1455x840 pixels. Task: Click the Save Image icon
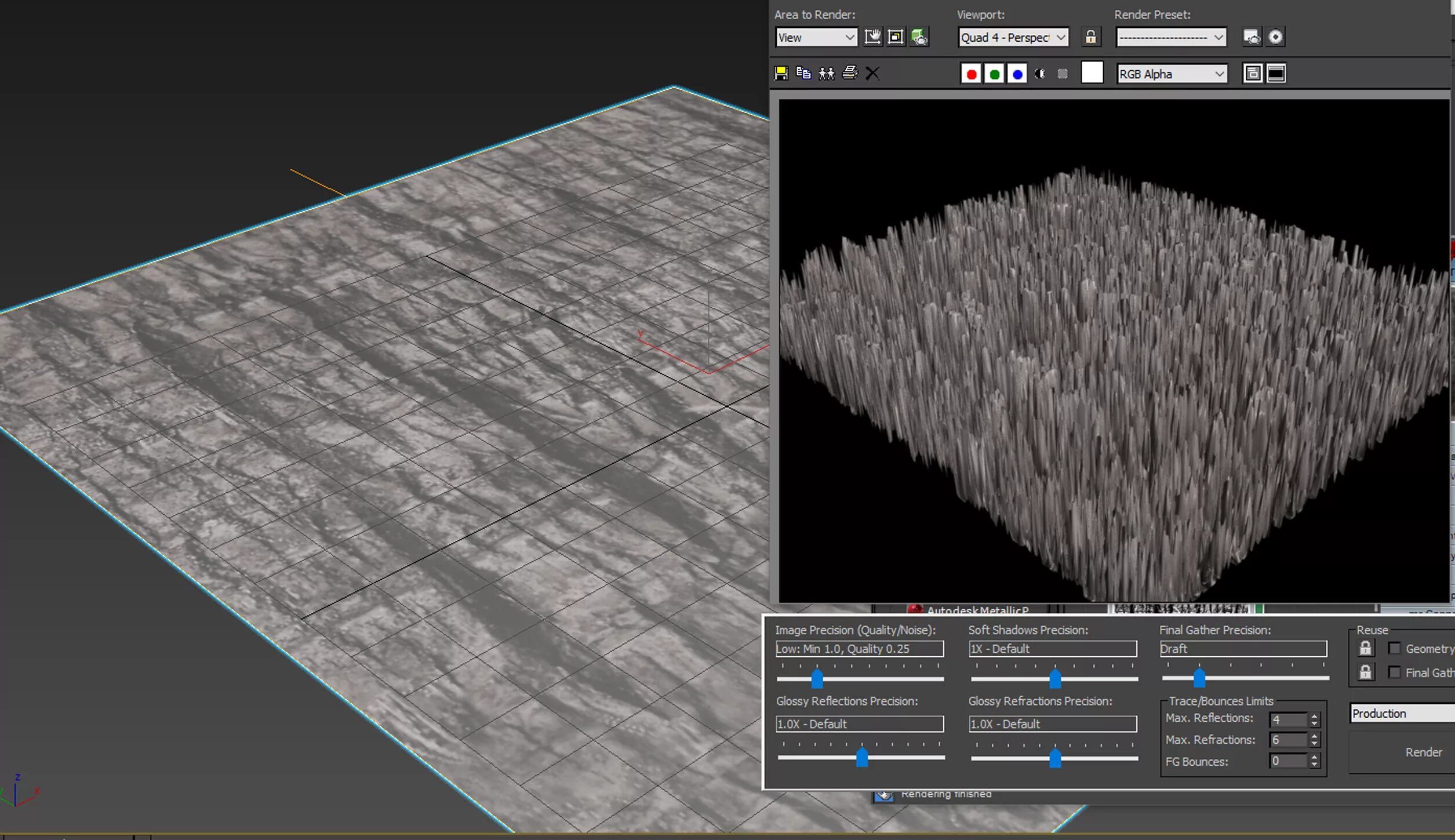coord(781,73)
